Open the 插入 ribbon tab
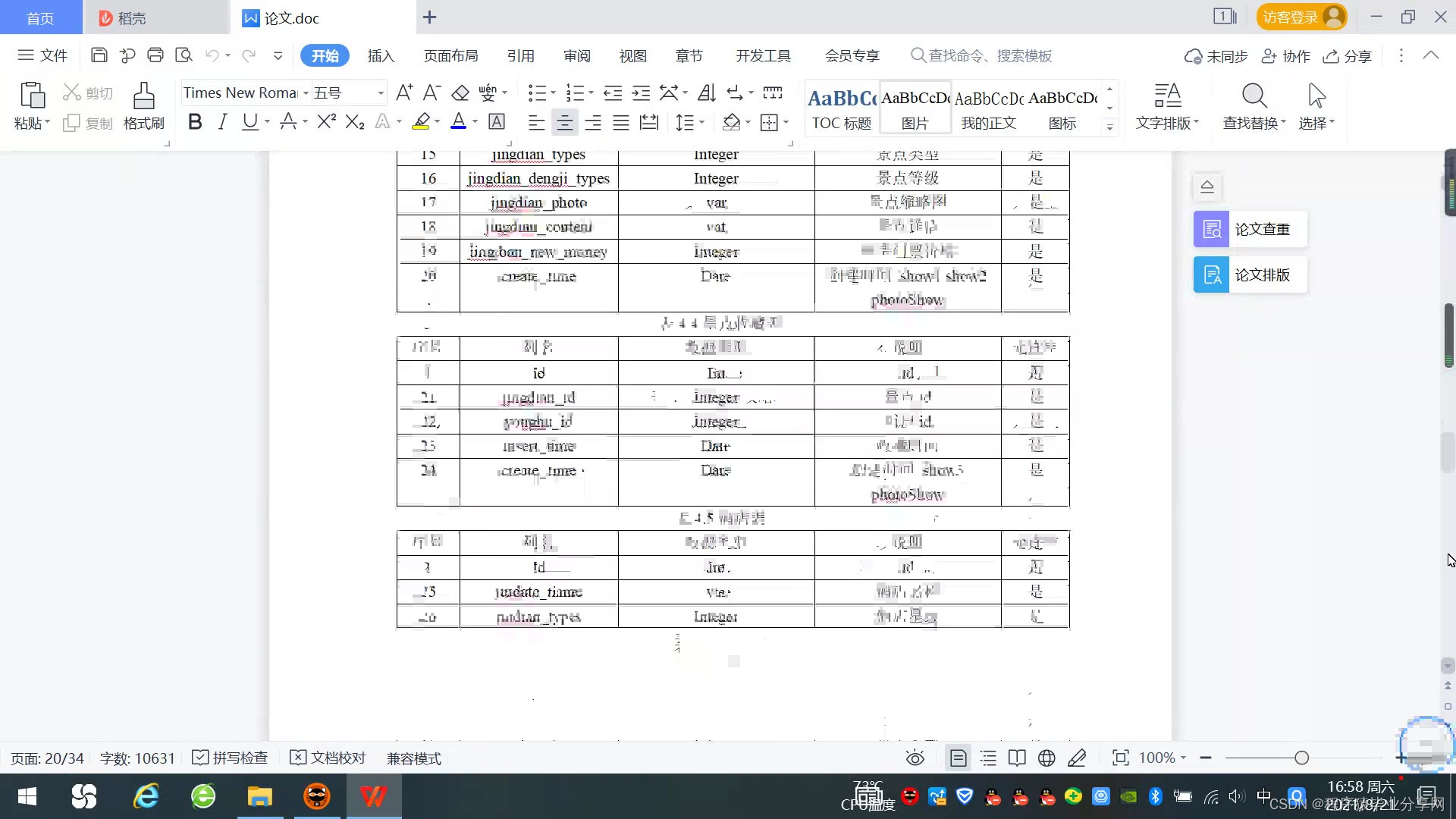The height and width of the screenshot is (819, 1456). pos(381,56)
